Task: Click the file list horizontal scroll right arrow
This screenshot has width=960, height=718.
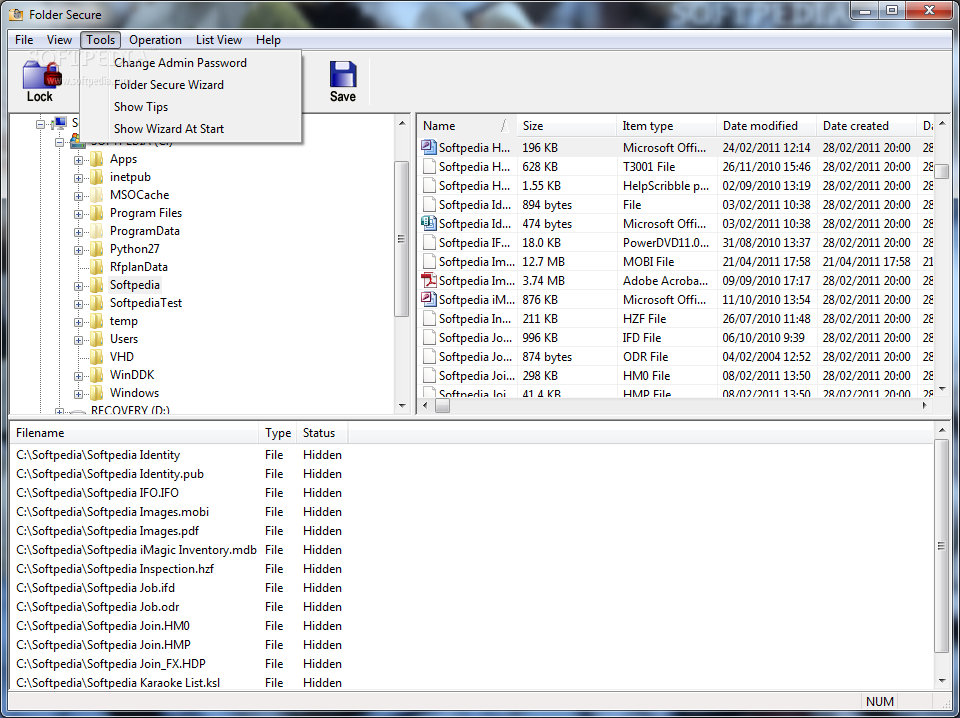Action: (x=925, y=405)
